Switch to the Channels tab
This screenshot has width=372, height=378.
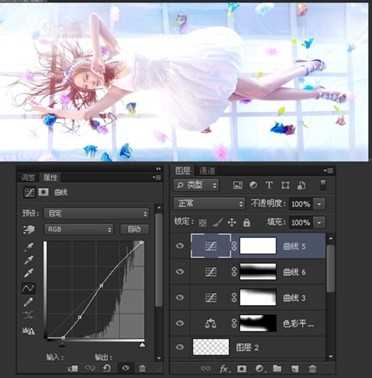tap(207, 171)
